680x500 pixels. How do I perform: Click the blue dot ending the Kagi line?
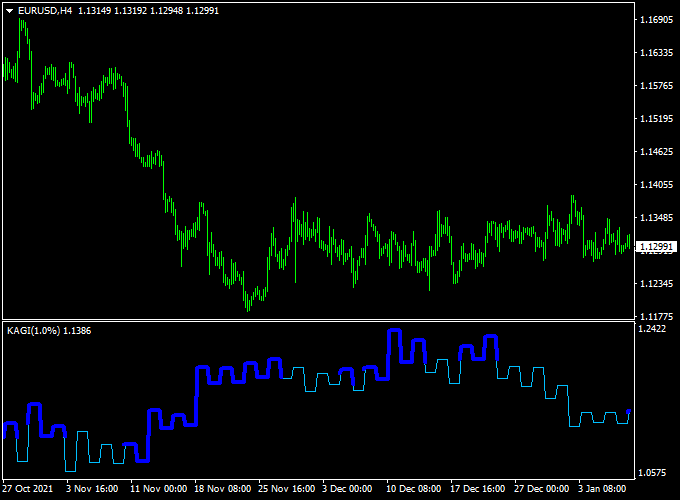[628, 411]
